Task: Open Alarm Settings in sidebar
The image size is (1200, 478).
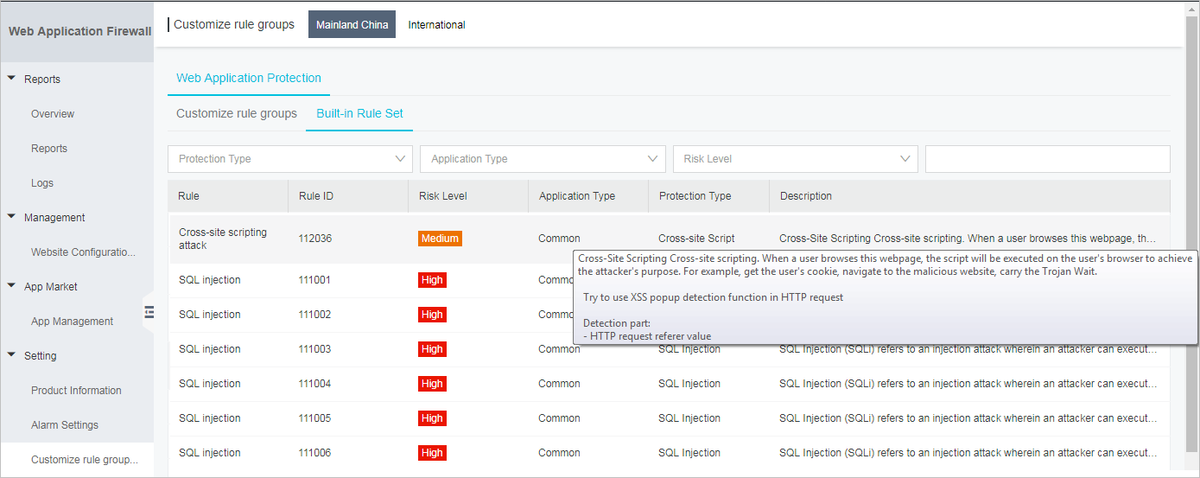Action: (65, 425)
